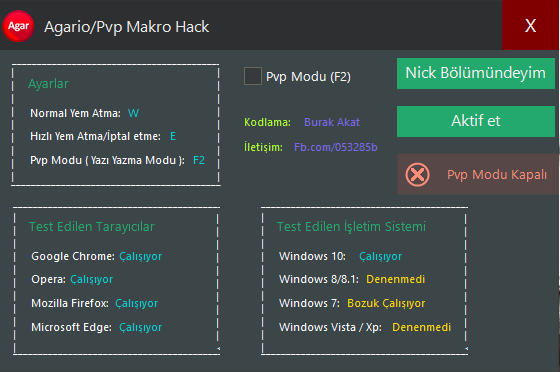Click the red X circle status icon
The width and height of the screenshot is (560, 372).
pyautogui.click(x=417, y=175)
